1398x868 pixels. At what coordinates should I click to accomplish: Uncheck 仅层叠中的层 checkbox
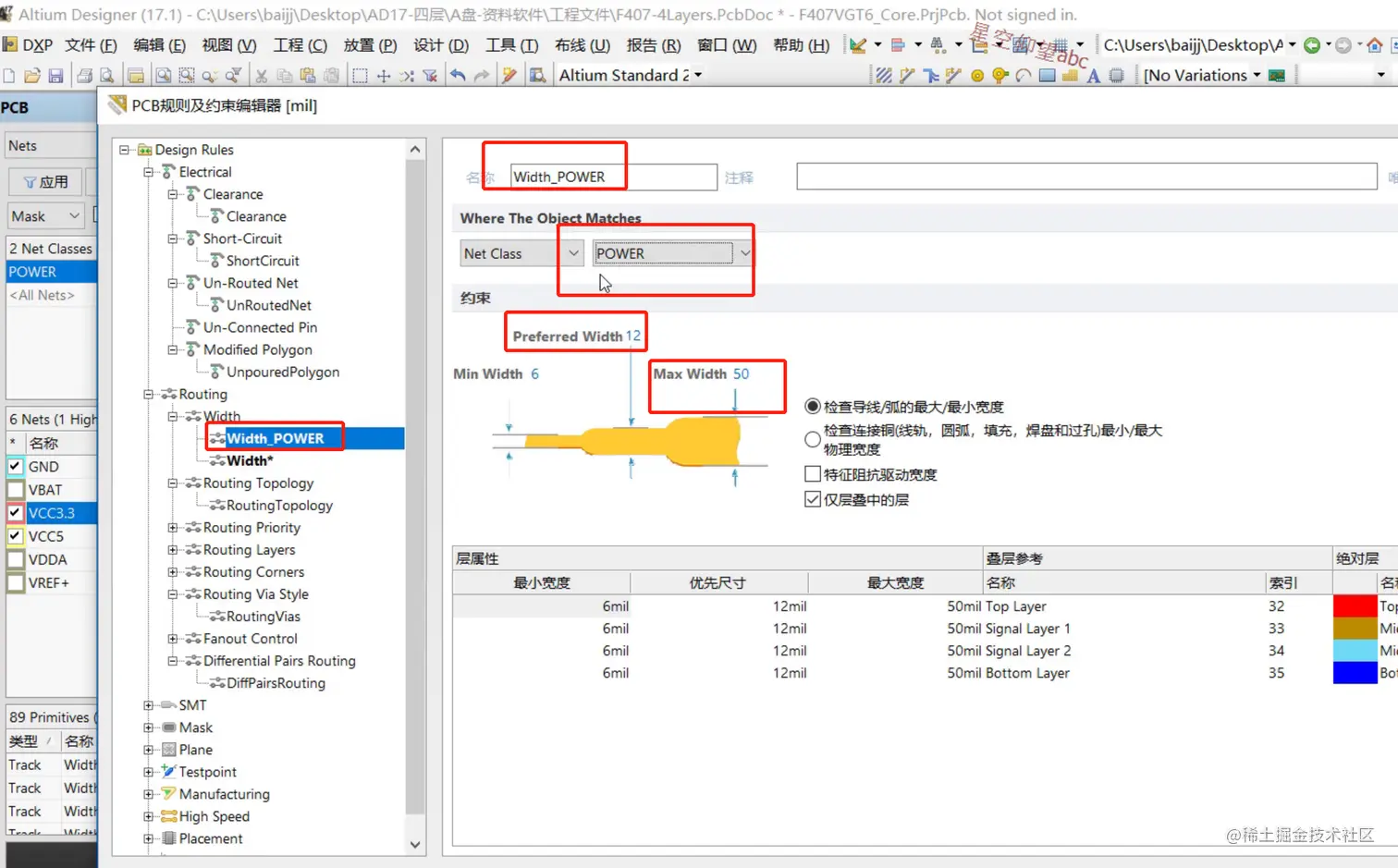point(813,500)
